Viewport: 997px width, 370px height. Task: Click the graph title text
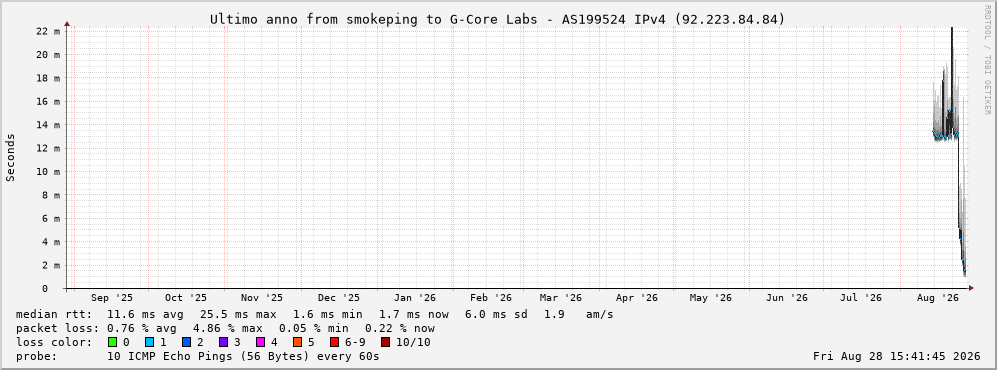point(498,20)
